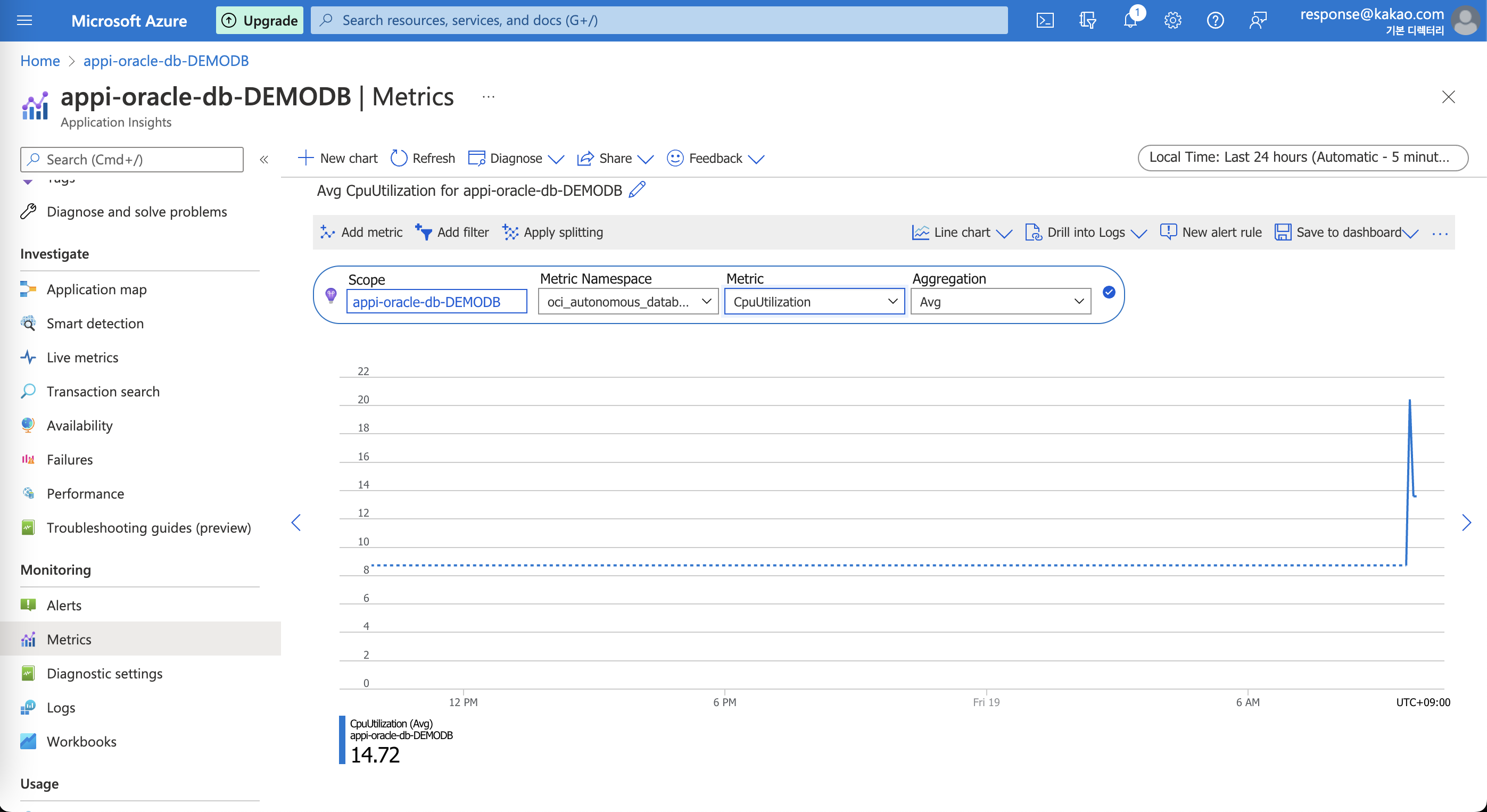The height and width of the screenshot is (812, 1487).
Task: Click the ellipsis next to page title
Action: (x=489, y=97)
